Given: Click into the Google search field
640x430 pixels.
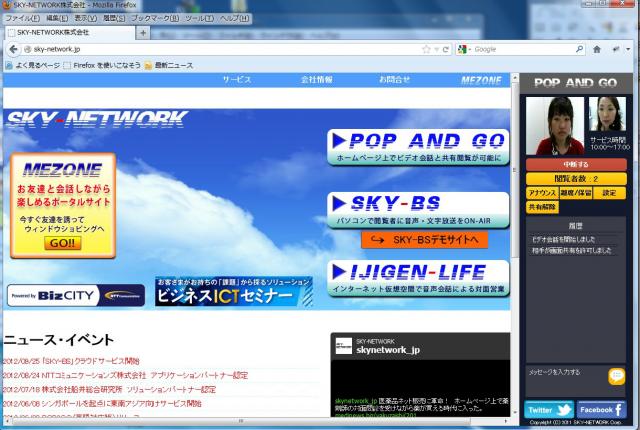Looking at the screenshot, I should pos(522,49).
